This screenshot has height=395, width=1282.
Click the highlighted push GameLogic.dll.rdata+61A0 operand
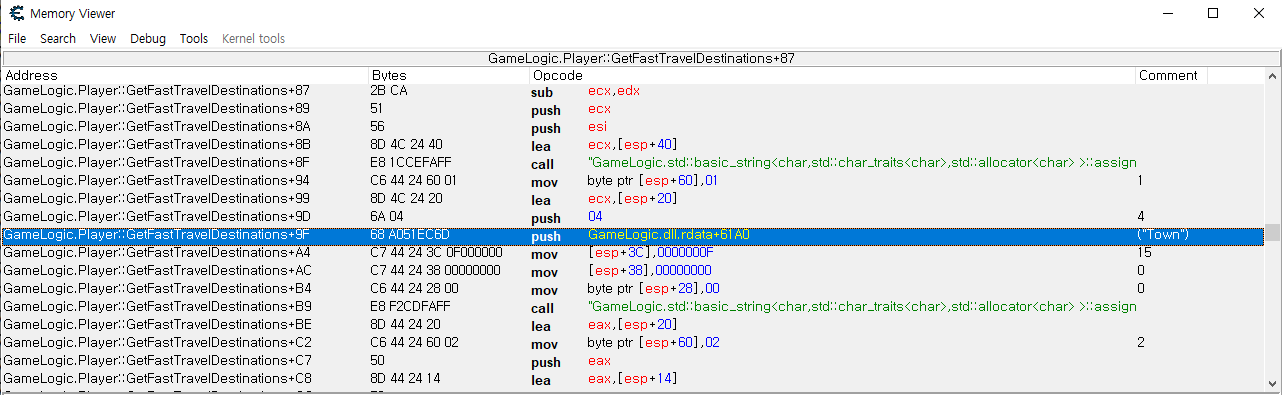pyautogui.click(x=669, y=235)
